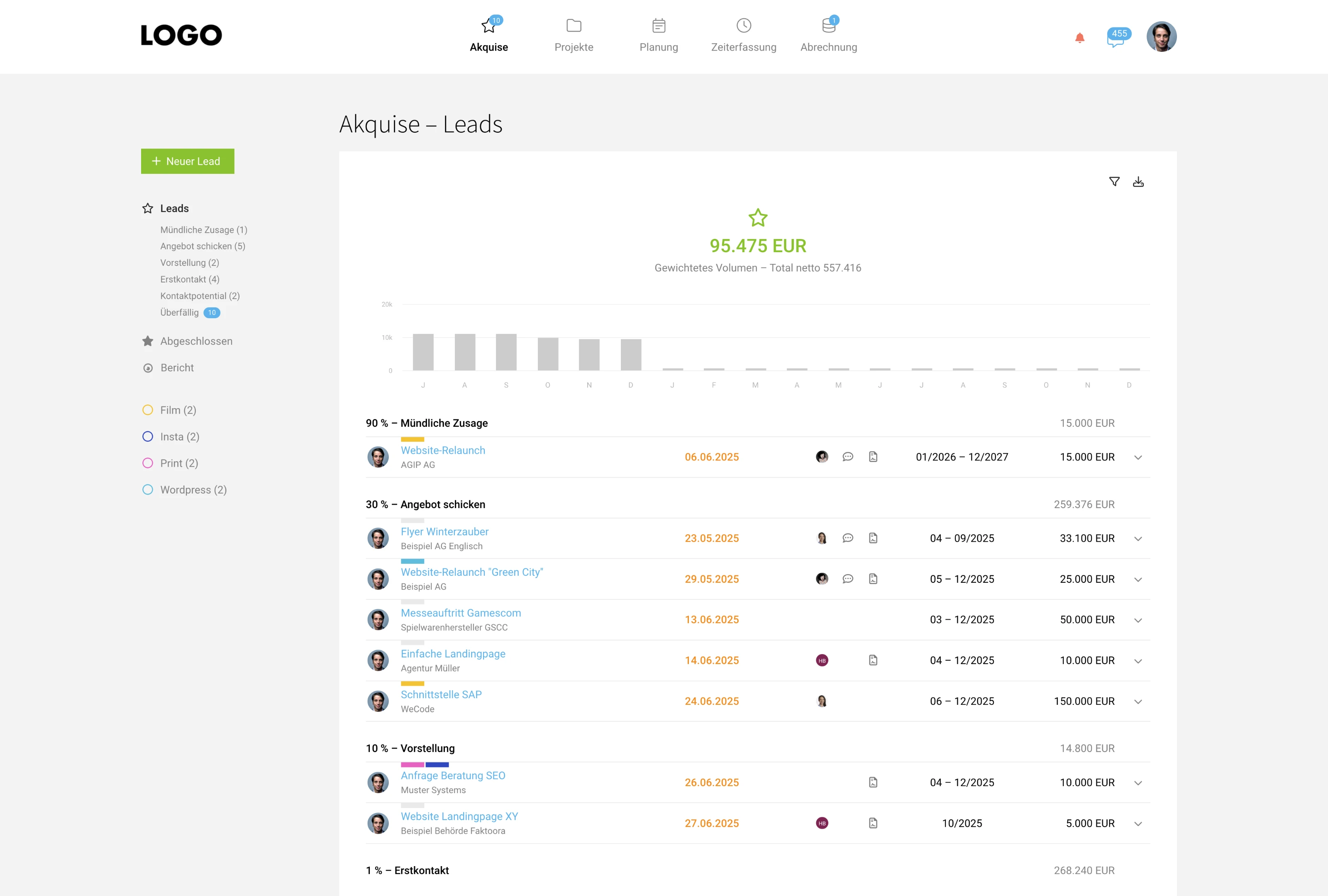Toggle the Wordpress tag filter circle

pos(147,490)
